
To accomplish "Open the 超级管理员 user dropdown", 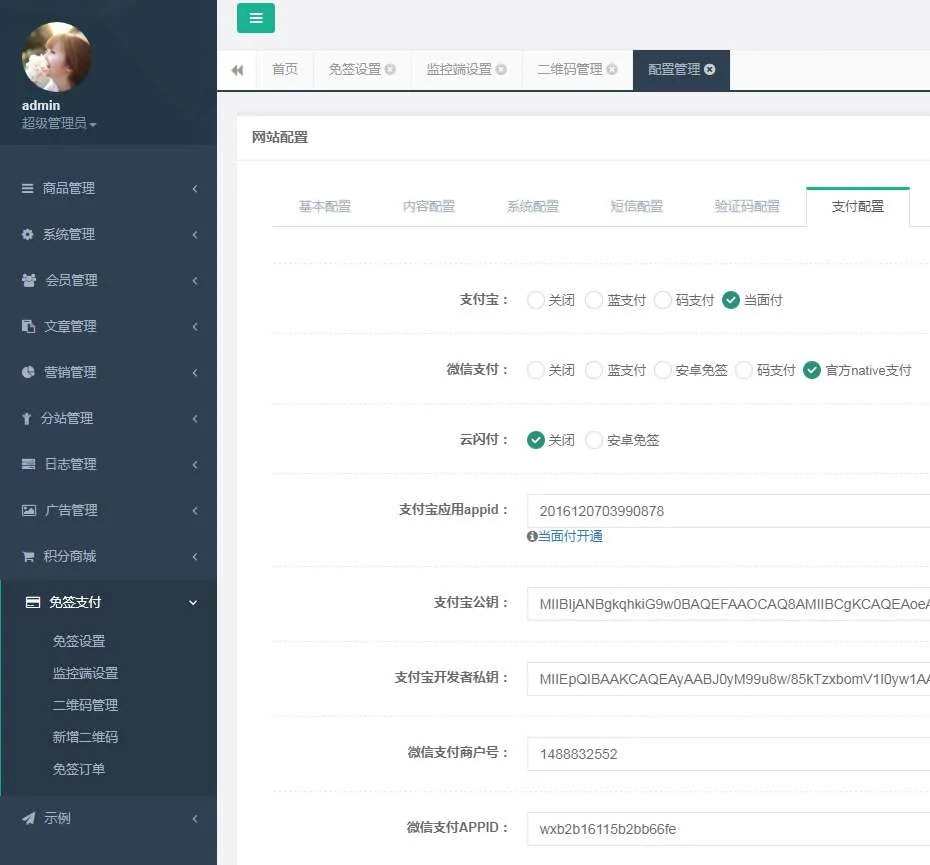I will [x=59, y=124].
